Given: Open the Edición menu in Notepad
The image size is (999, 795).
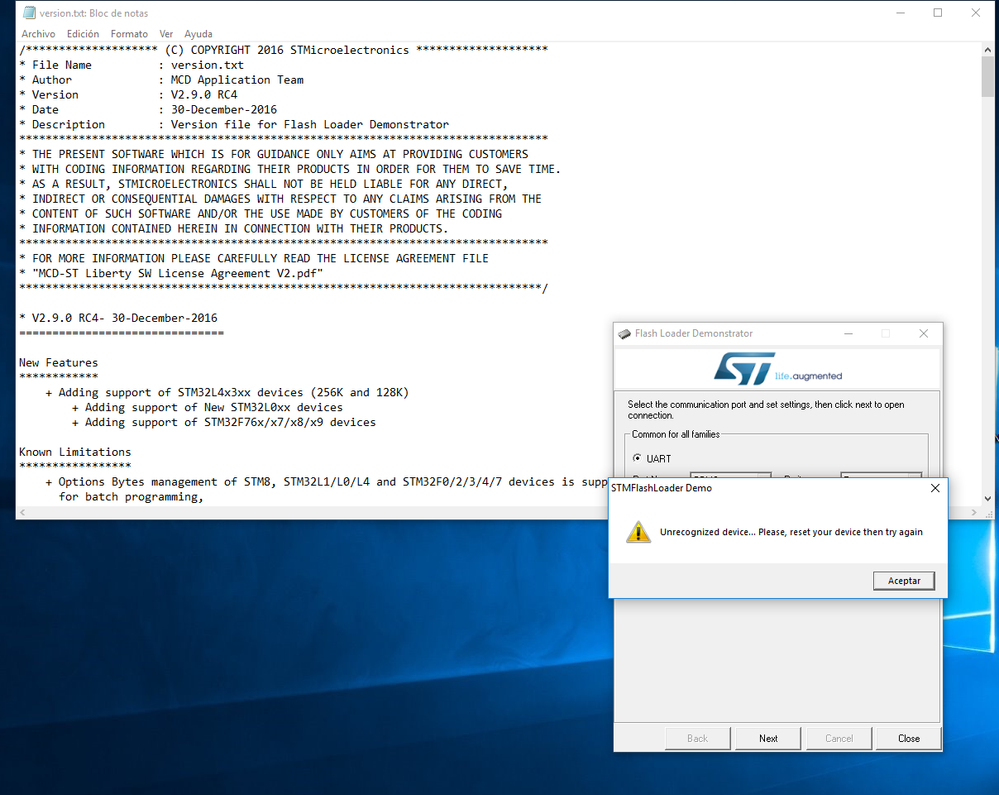Looking at the screenshot, I should pos(83,34).
